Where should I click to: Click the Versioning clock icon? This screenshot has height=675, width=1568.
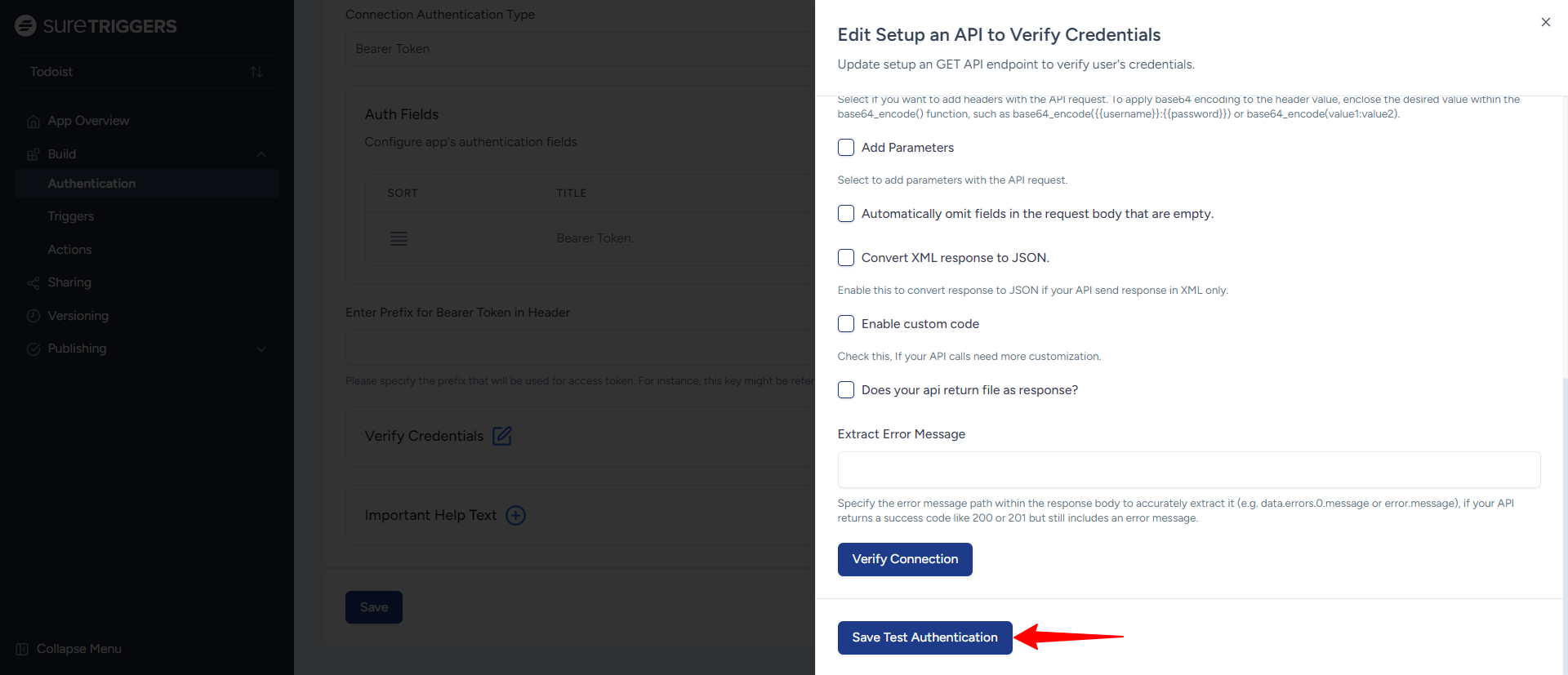[33, 316]
